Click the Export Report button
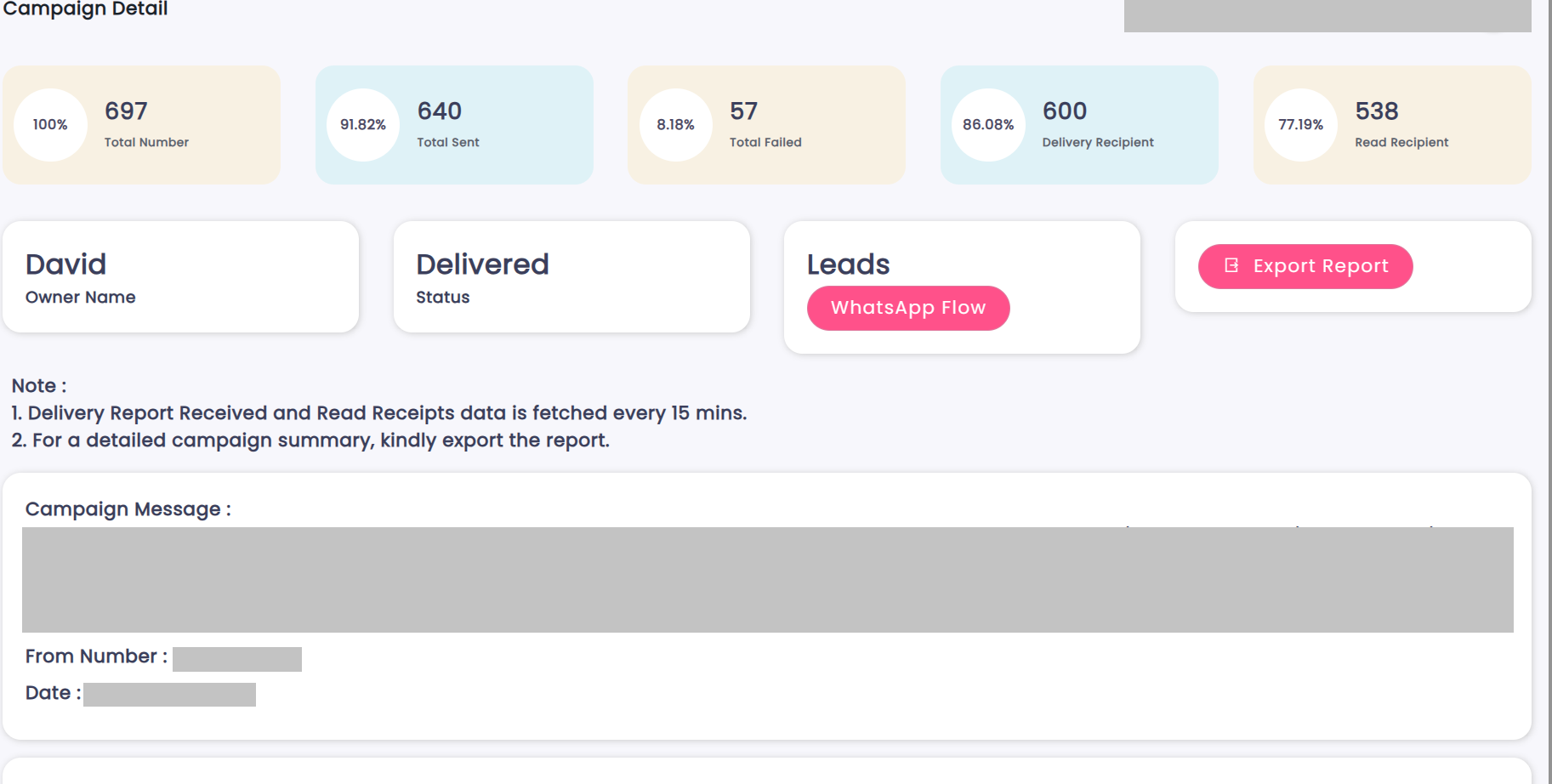This screenshot has width=1552, height=784. coord(1305,266)
